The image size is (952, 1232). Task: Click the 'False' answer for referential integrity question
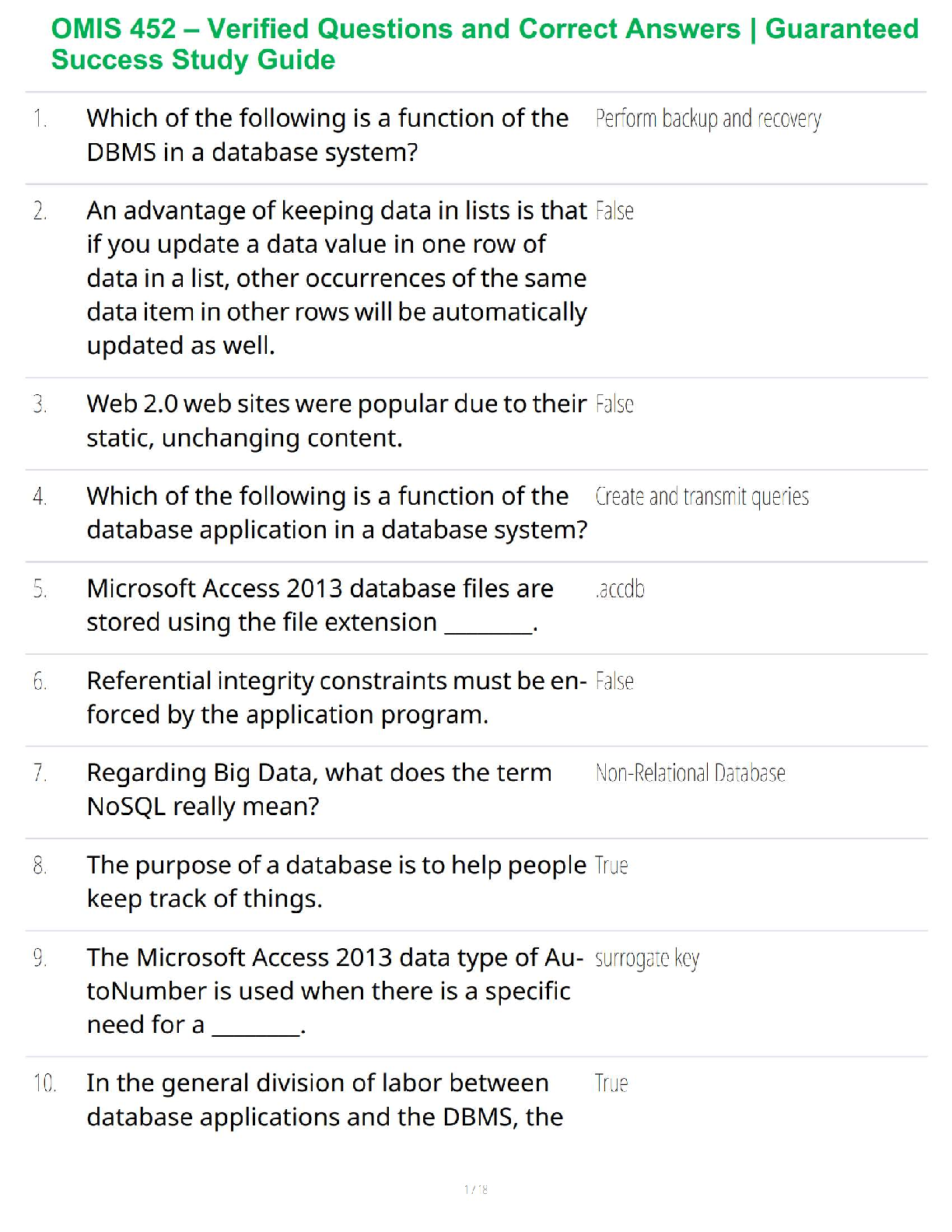pyautogui.click(x=614, y=681)
